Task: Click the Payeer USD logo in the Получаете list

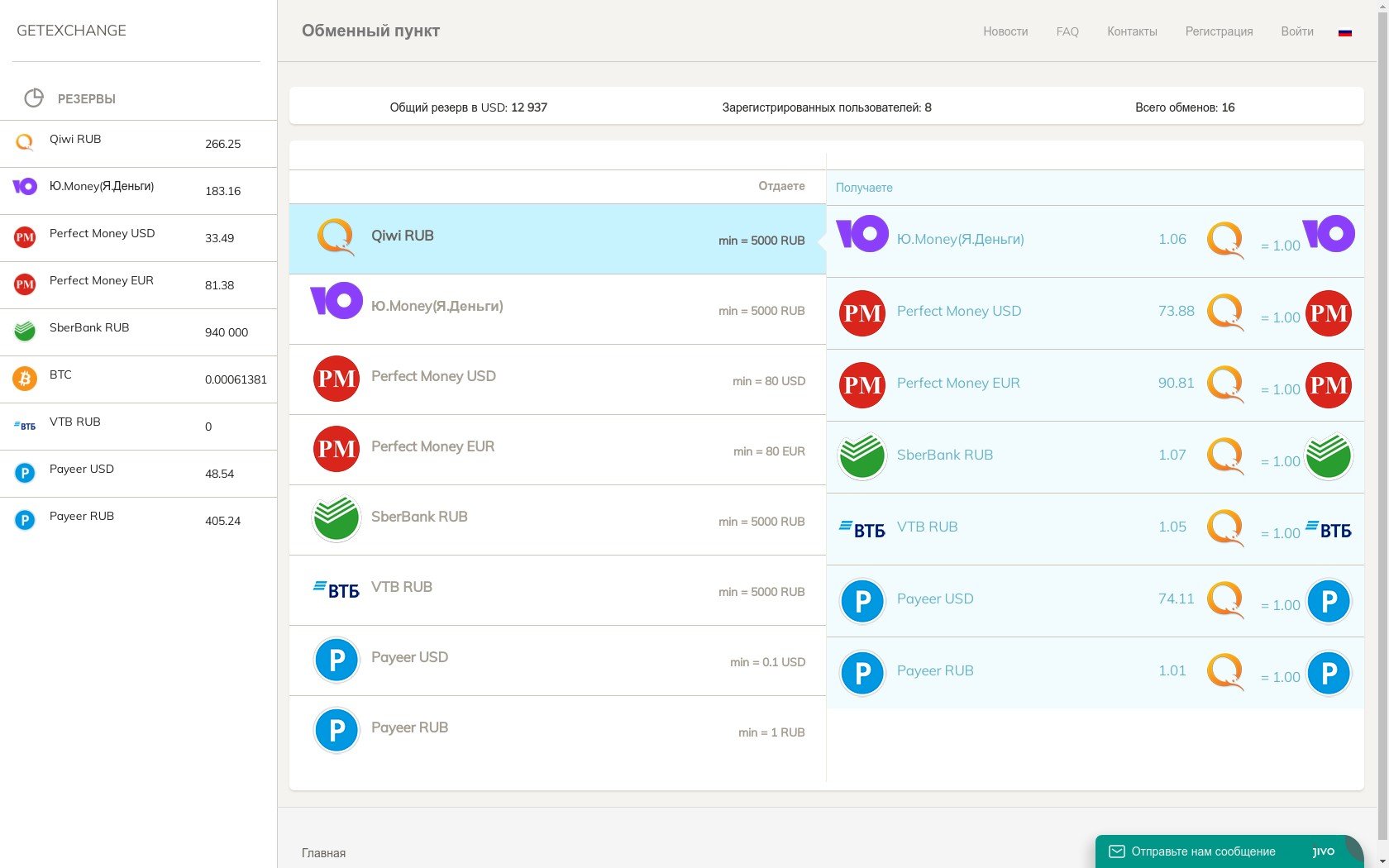Action: click(x=862, y=601)
